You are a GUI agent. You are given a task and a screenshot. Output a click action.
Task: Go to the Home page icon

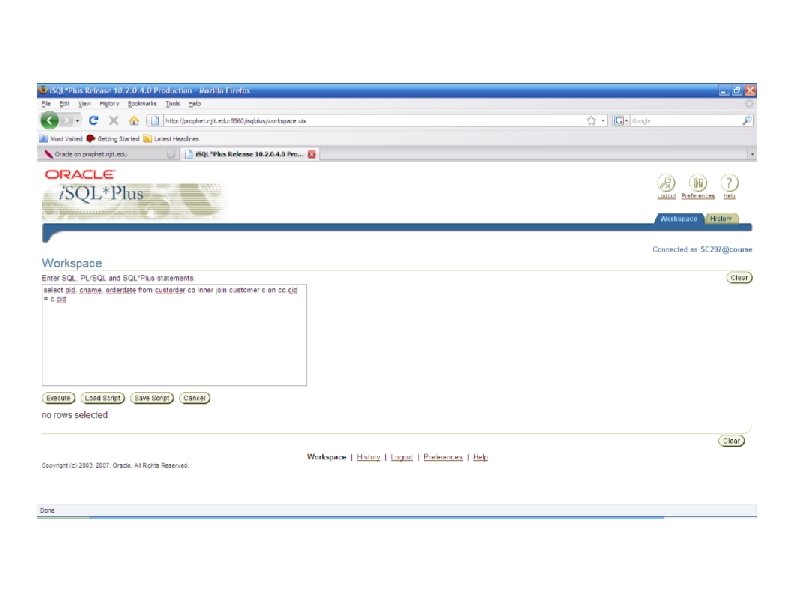(134, 121)
